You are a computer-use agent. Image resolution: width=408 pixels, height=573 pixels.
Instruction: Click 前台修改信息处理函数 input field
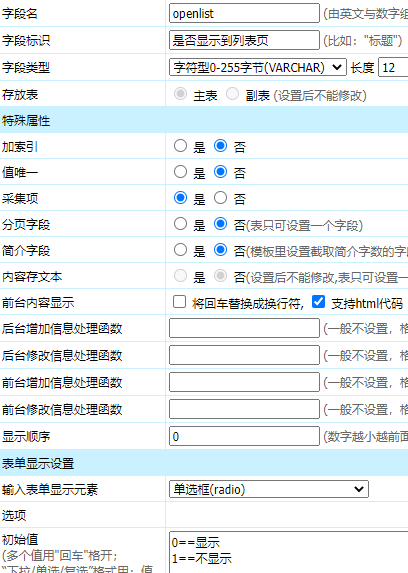[244, 409]
